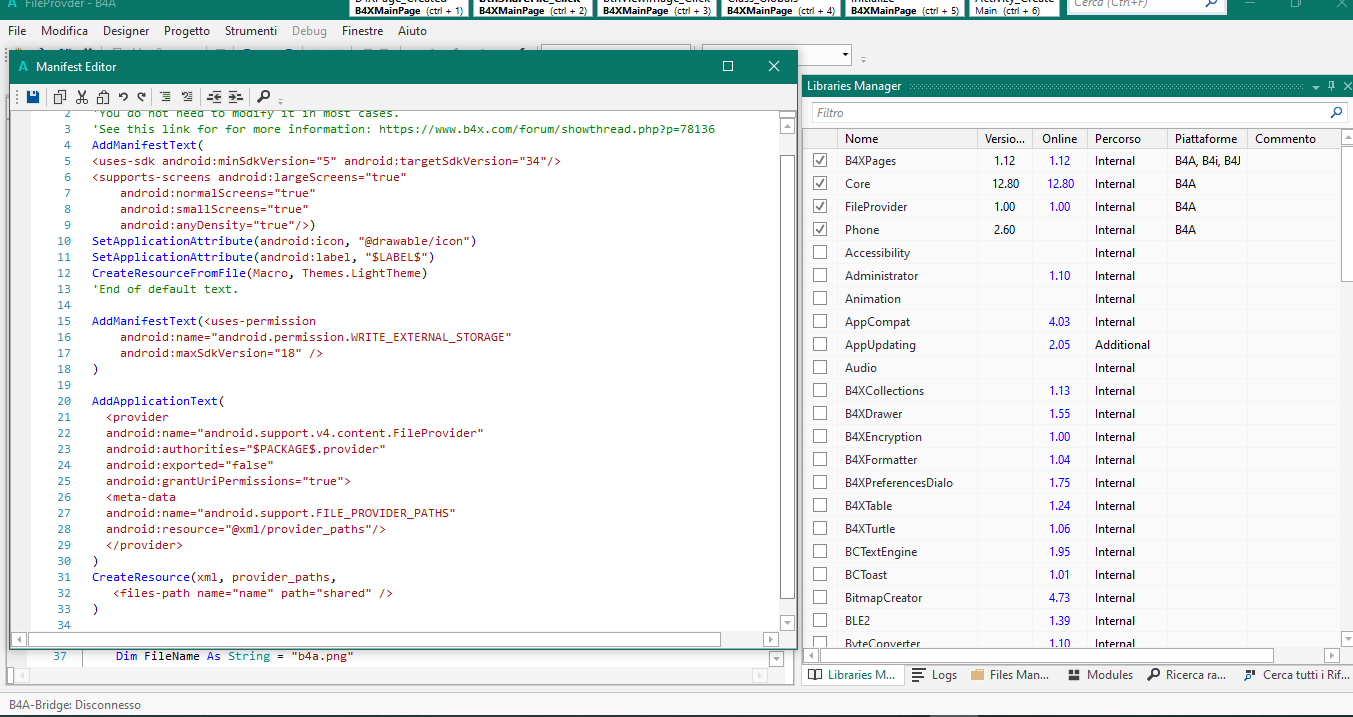Click the Paste clipboard icon
1353x717 pixels.
pyautogui.click(x=102, y=97)
